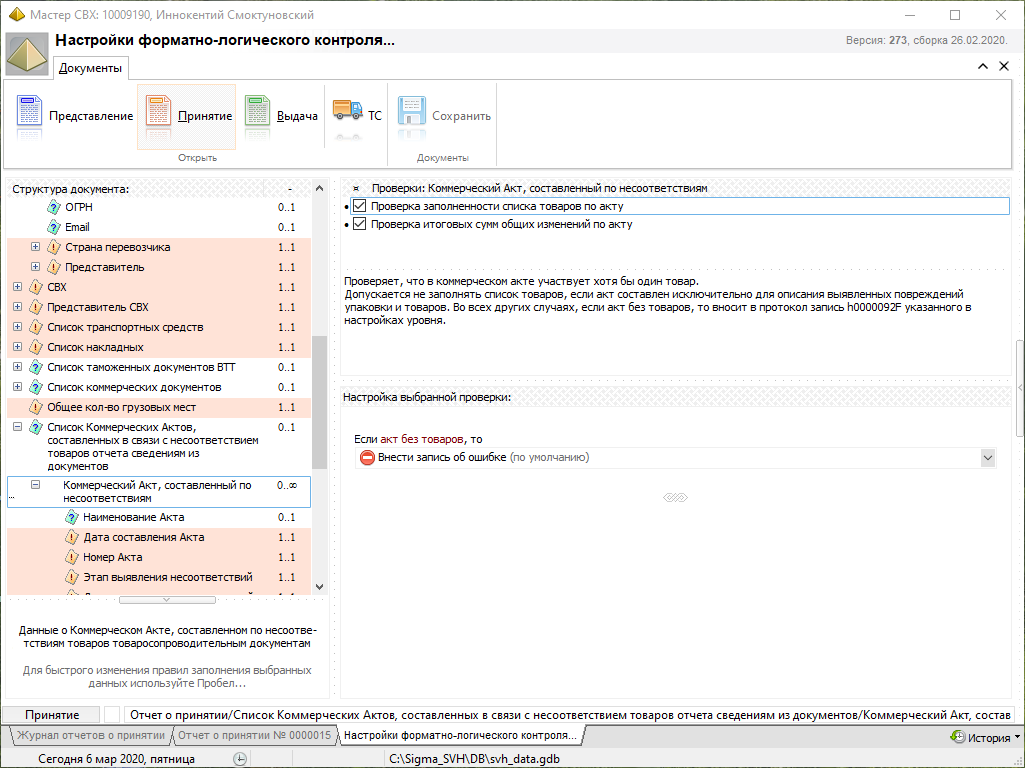1025x768 pixels.
Task: Collapse the ribbon with the up chevron
Action: [983, 66]
